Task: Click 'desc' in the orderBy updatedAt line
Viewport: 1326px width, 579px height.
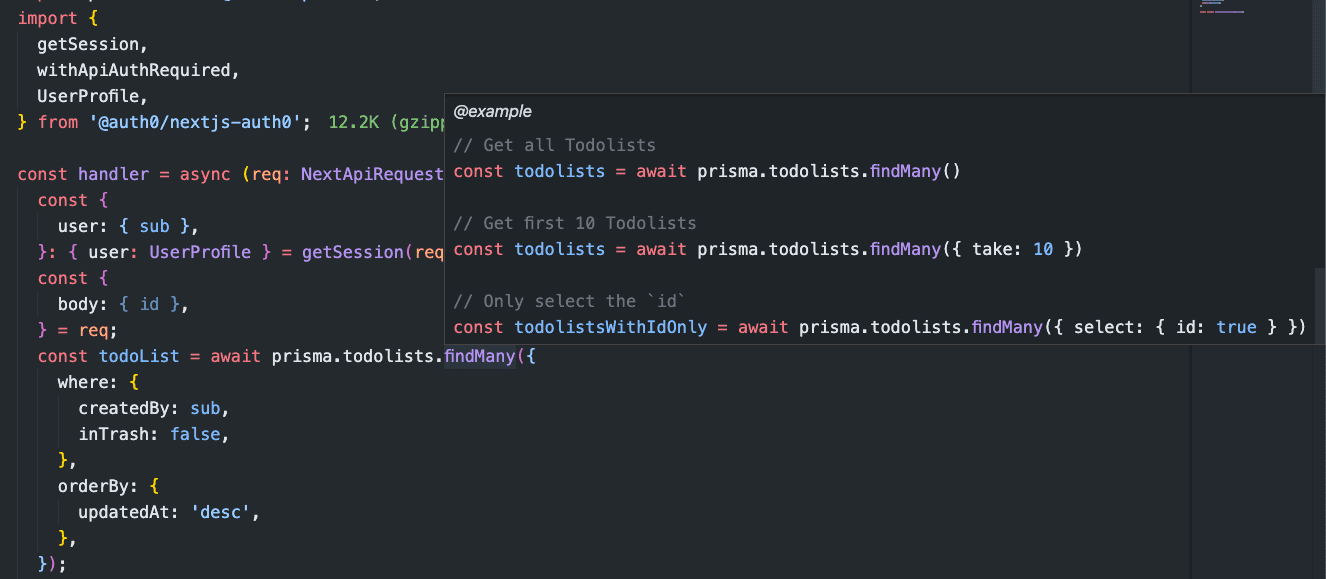Action: [x=218, y=511]
